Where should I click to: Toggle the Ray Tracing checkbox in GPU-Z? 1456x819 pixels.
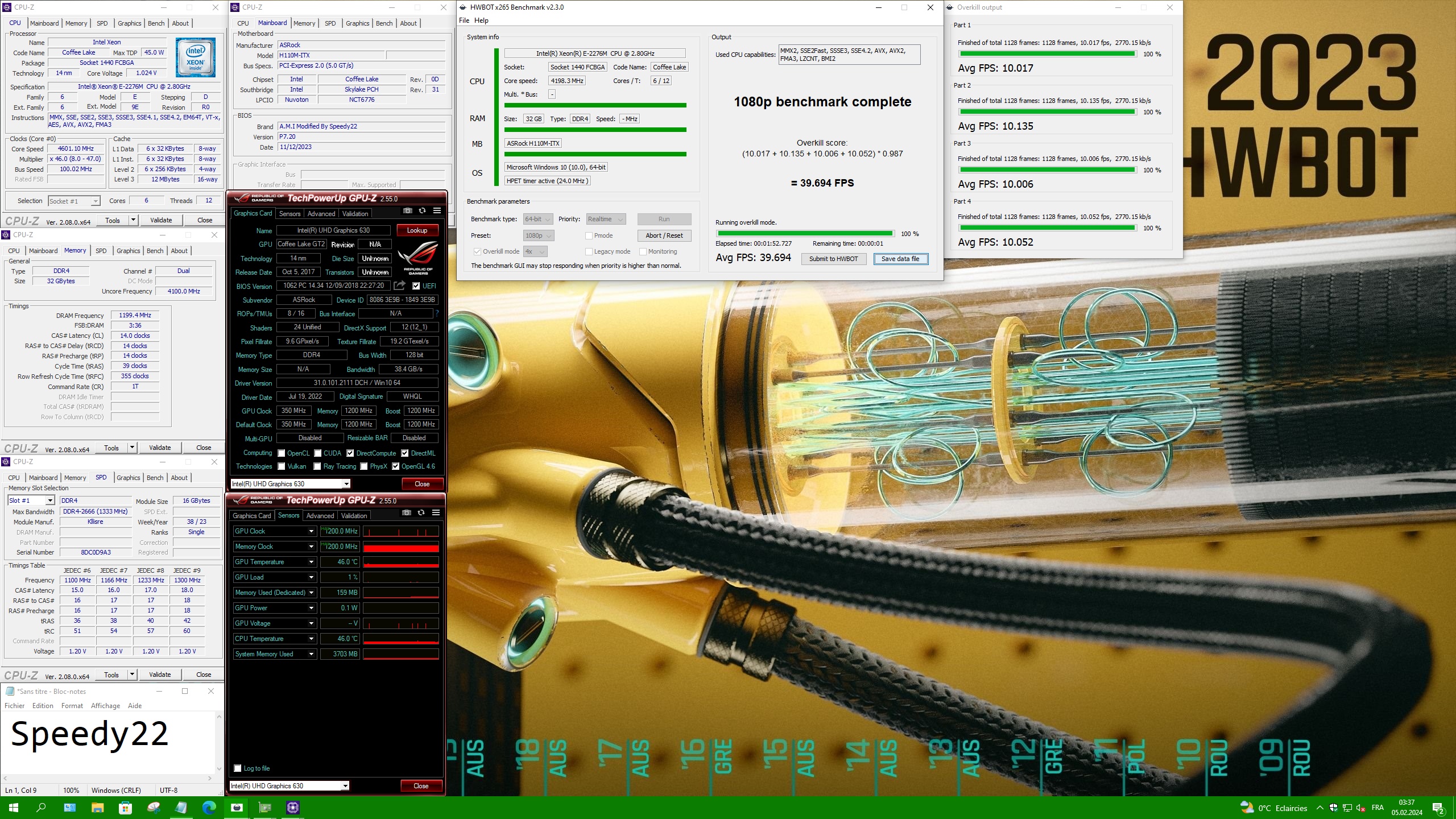317,466
